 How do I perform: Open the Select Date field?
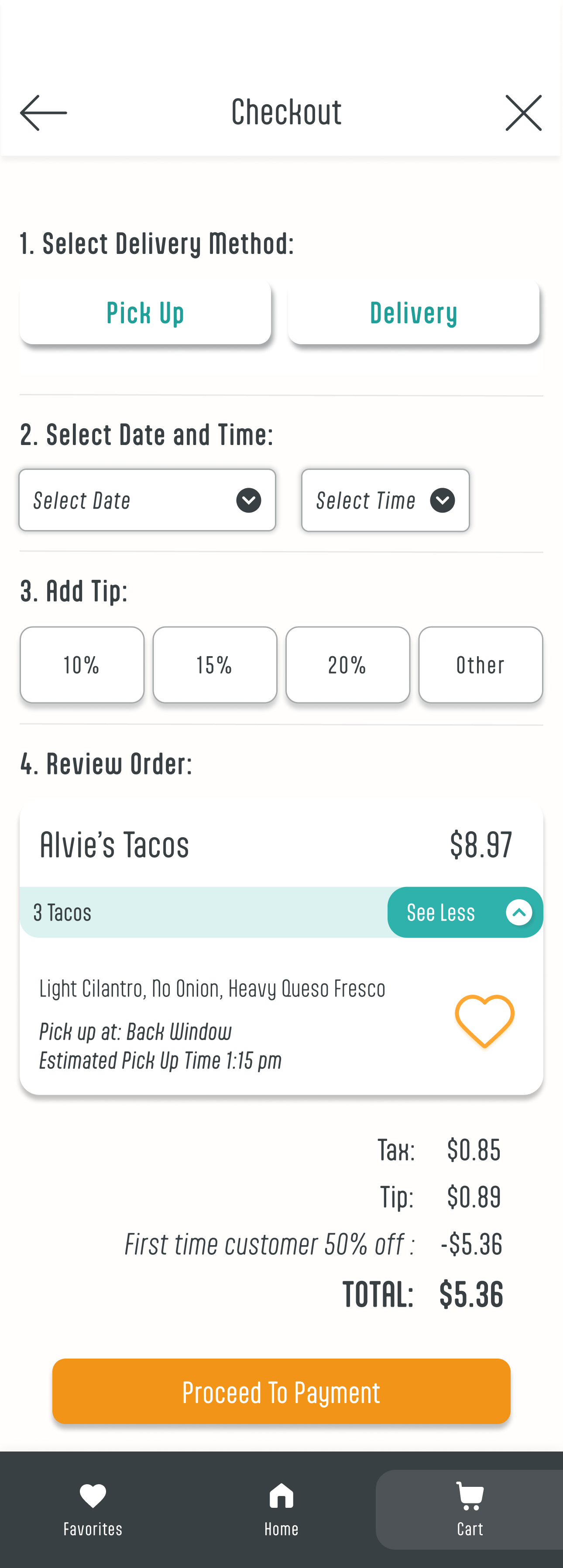pos(122,500)
